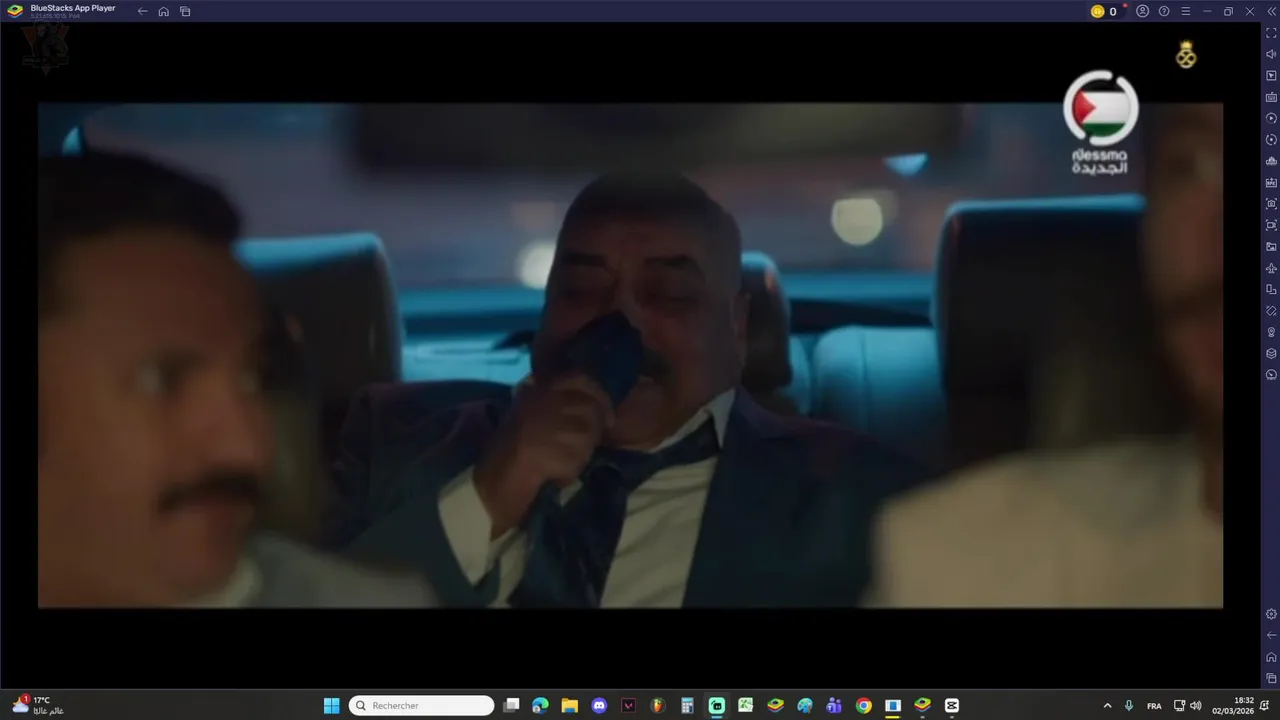Open the BlueStacks home screen icon

tap(164, 11)
